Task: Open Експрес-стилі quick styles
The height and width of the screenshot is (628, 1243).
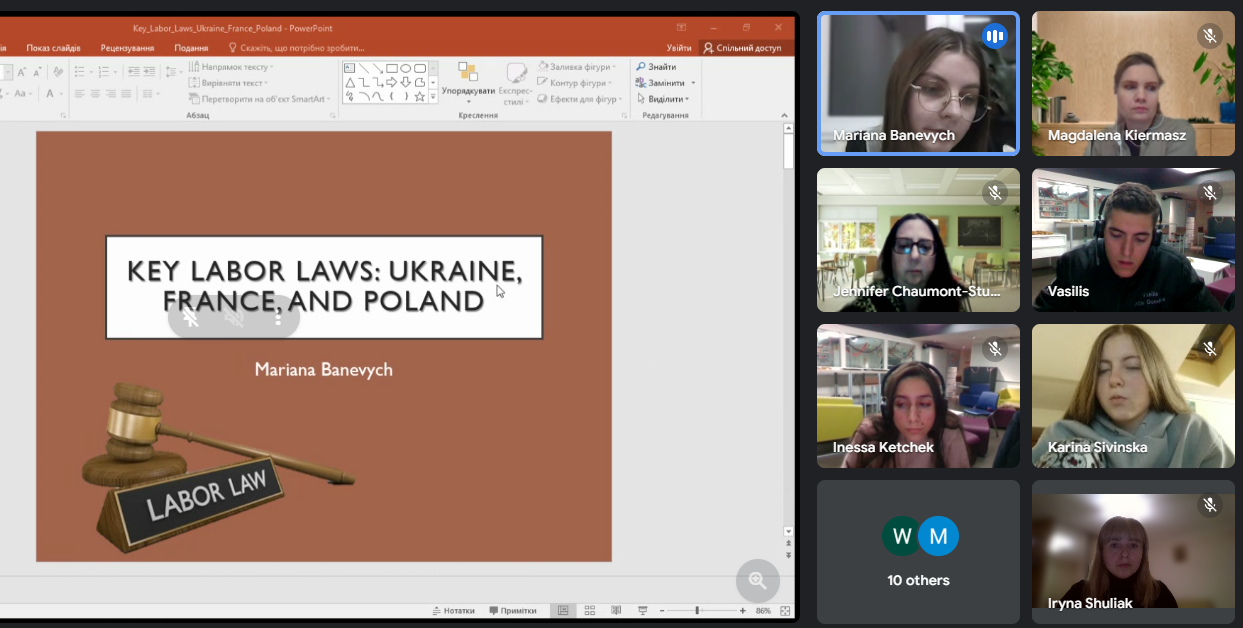Action: (x=516, y=83)
